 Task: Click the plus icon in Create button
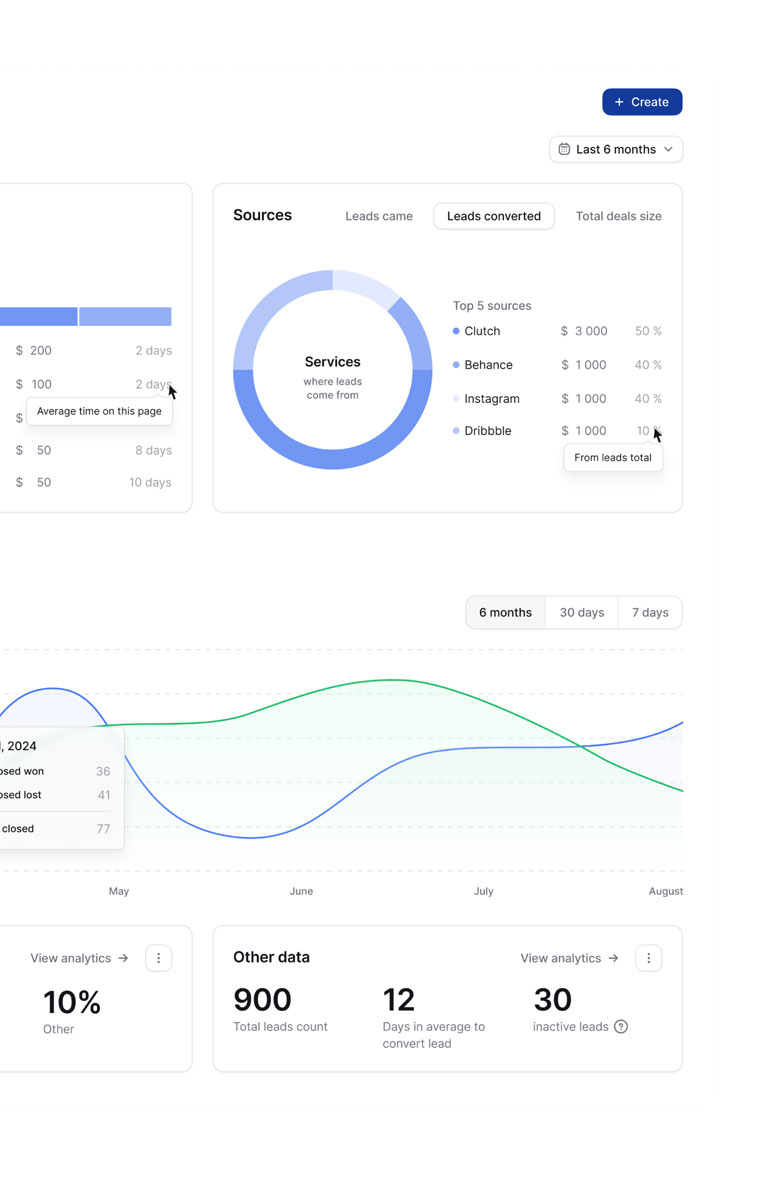pos(619,102)
